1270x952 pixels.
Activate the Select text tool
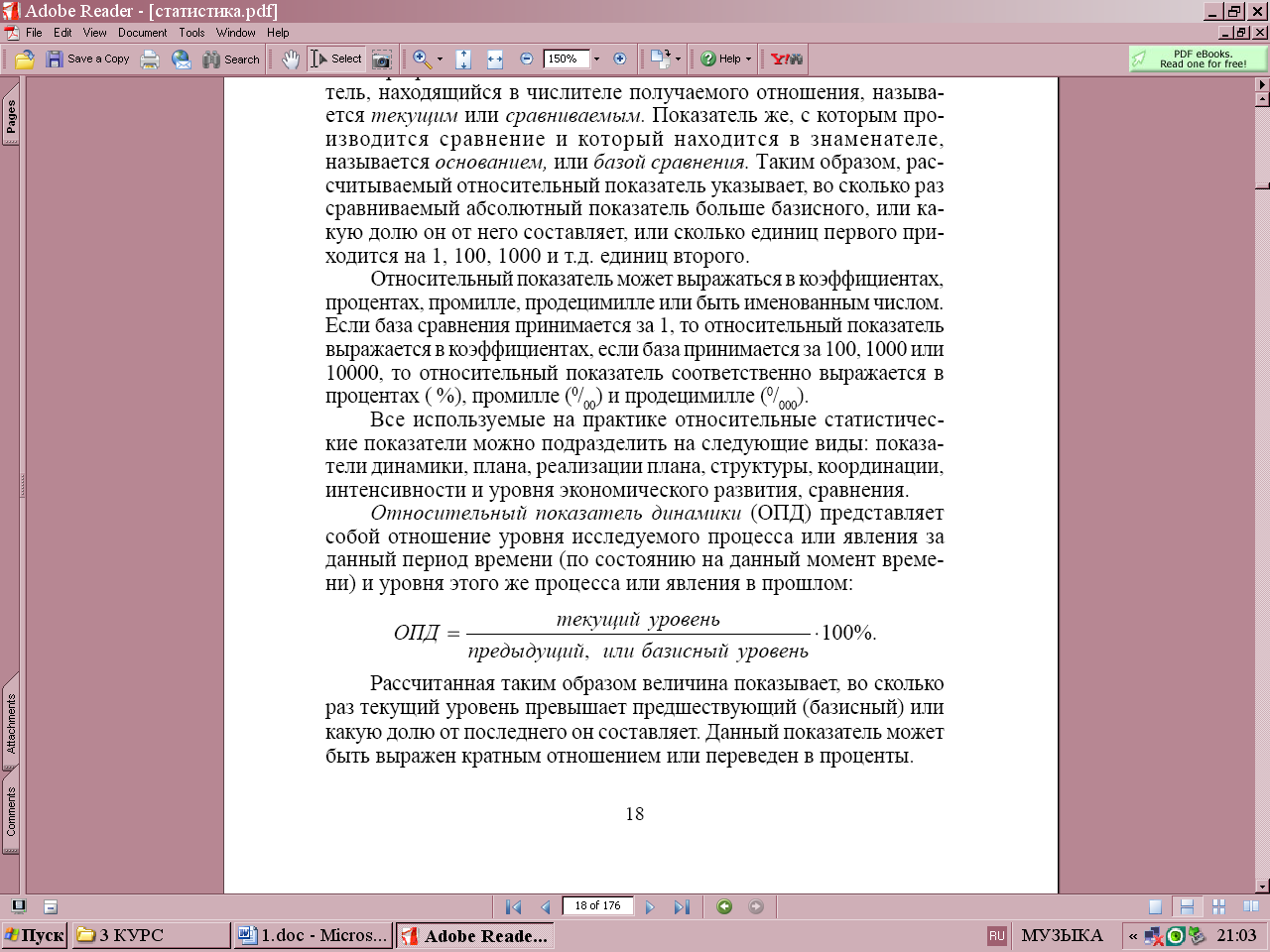pos(336,59)
